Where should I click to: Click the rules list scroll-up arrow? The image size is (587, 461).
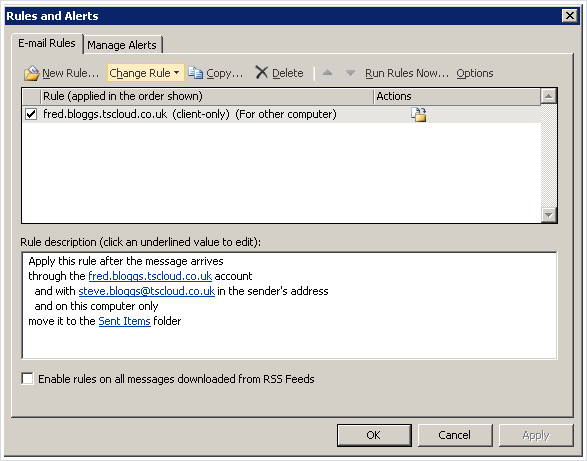[549, 97]
